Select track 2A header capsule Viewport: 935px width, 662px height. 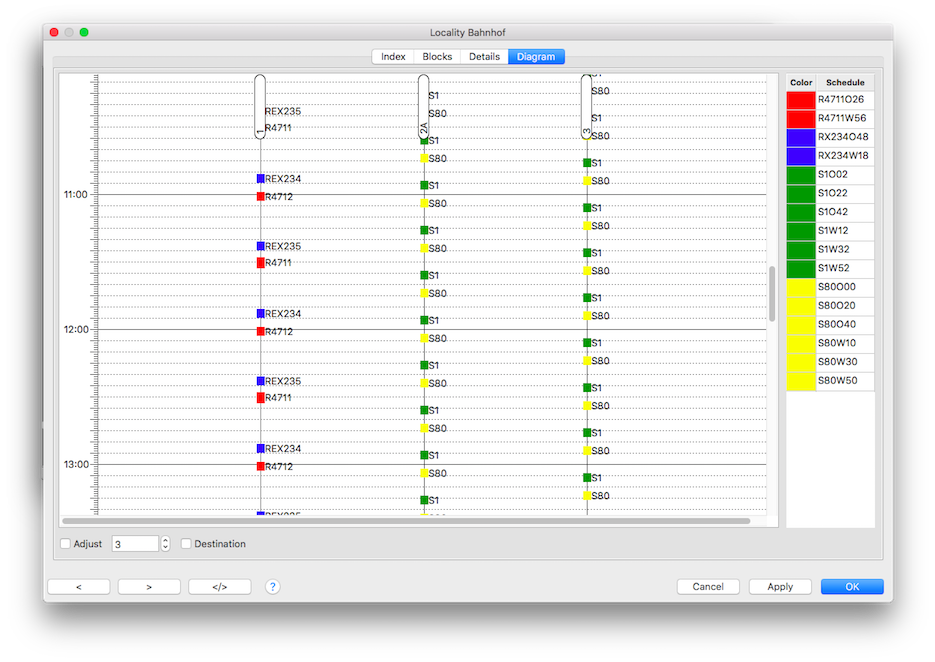424,106
